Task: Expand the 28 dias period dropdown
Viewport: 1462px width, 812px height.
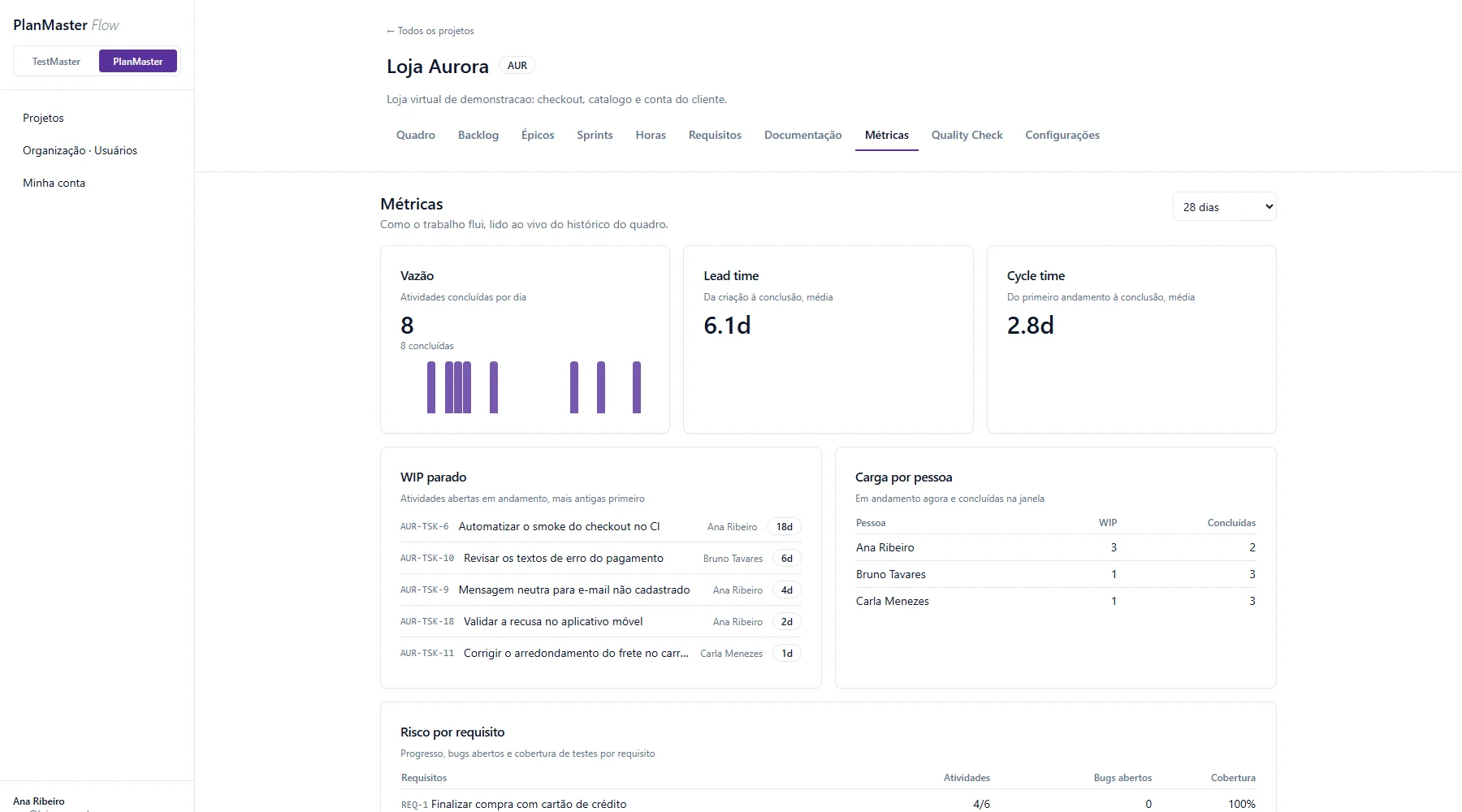Action: [x=1224, y=207]
